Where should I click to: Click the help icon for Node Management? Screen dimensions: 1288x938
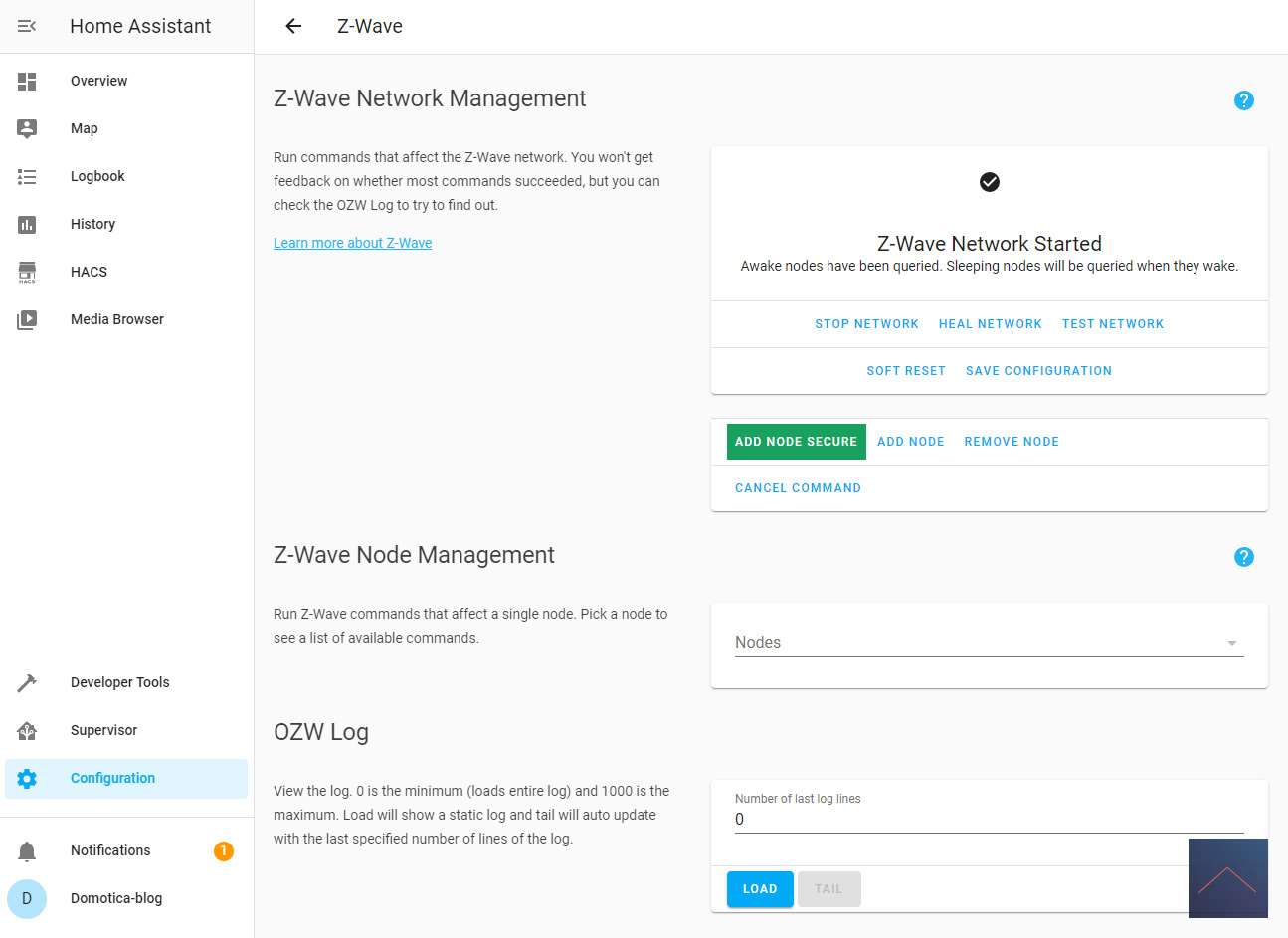pos(1243,557)
